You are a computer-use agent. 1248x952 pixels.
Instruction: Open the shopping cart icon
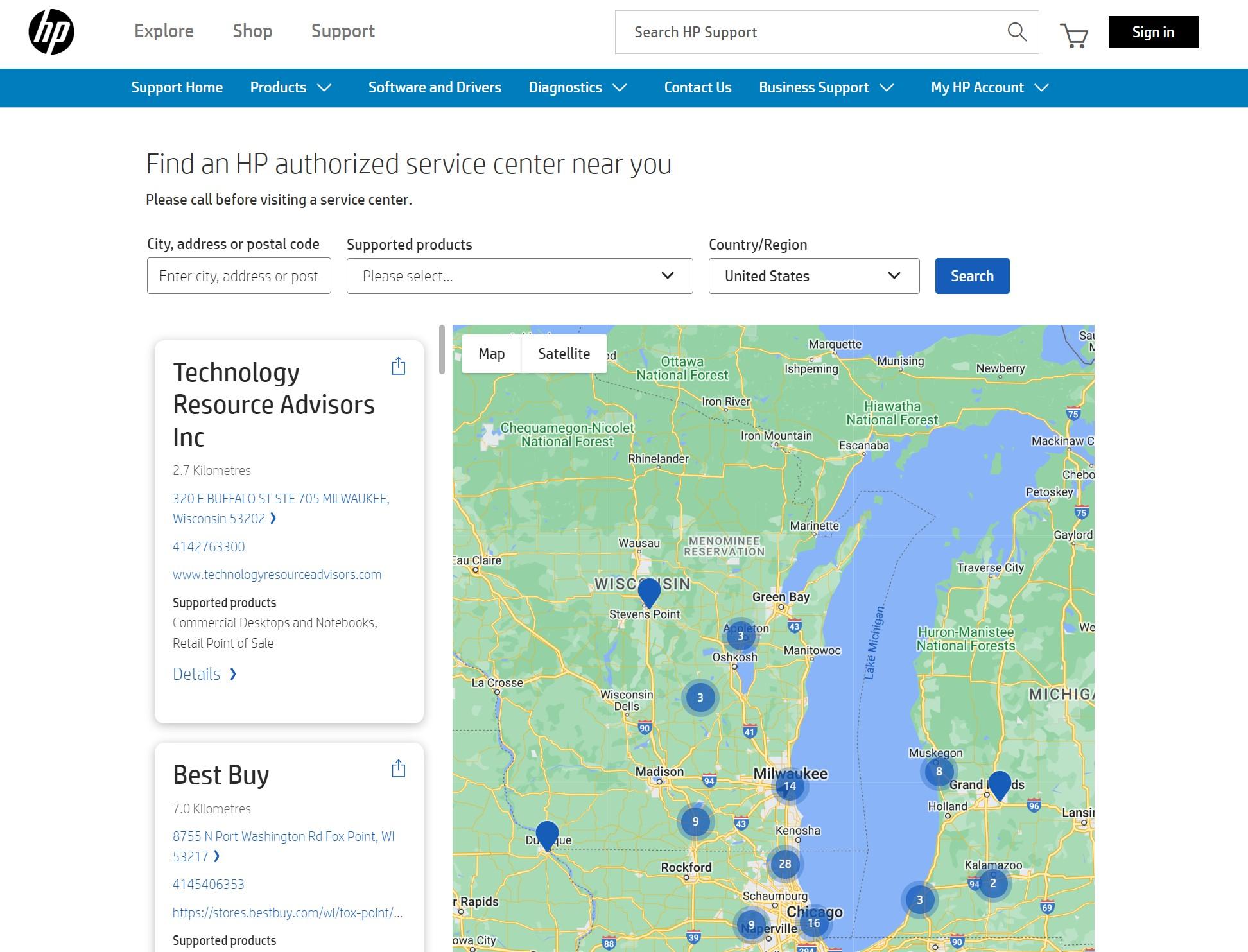click(x=1074, y=35)
